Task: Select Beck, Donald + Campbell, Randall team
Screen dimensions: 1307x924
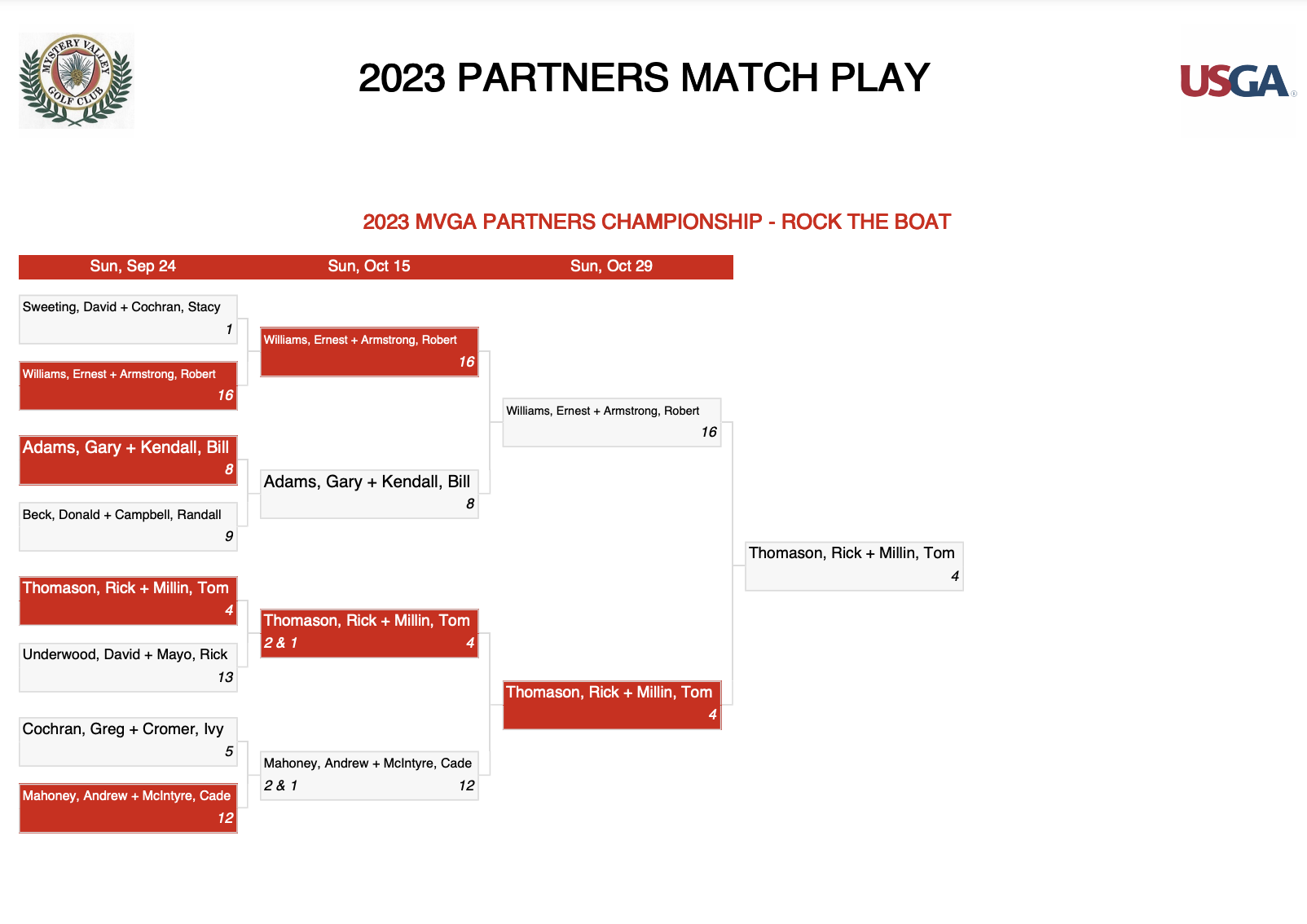Action: pos(128,526)
